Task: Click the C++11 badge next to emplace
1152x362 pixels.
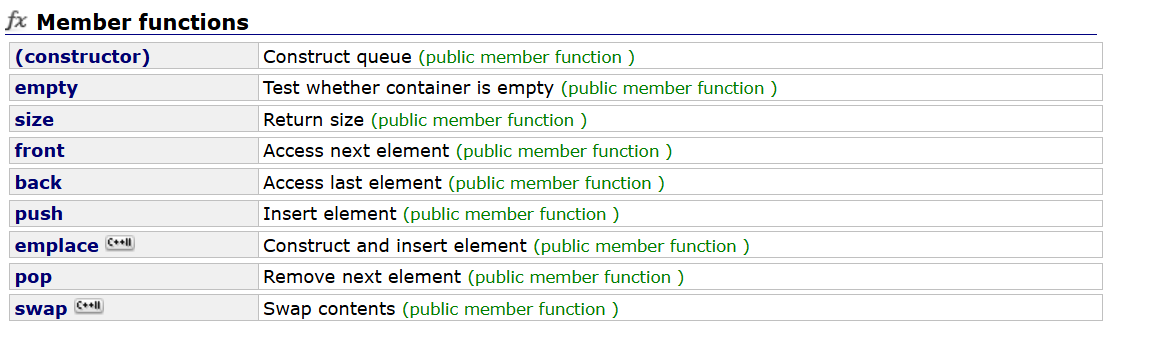Action: pos(120,244)
